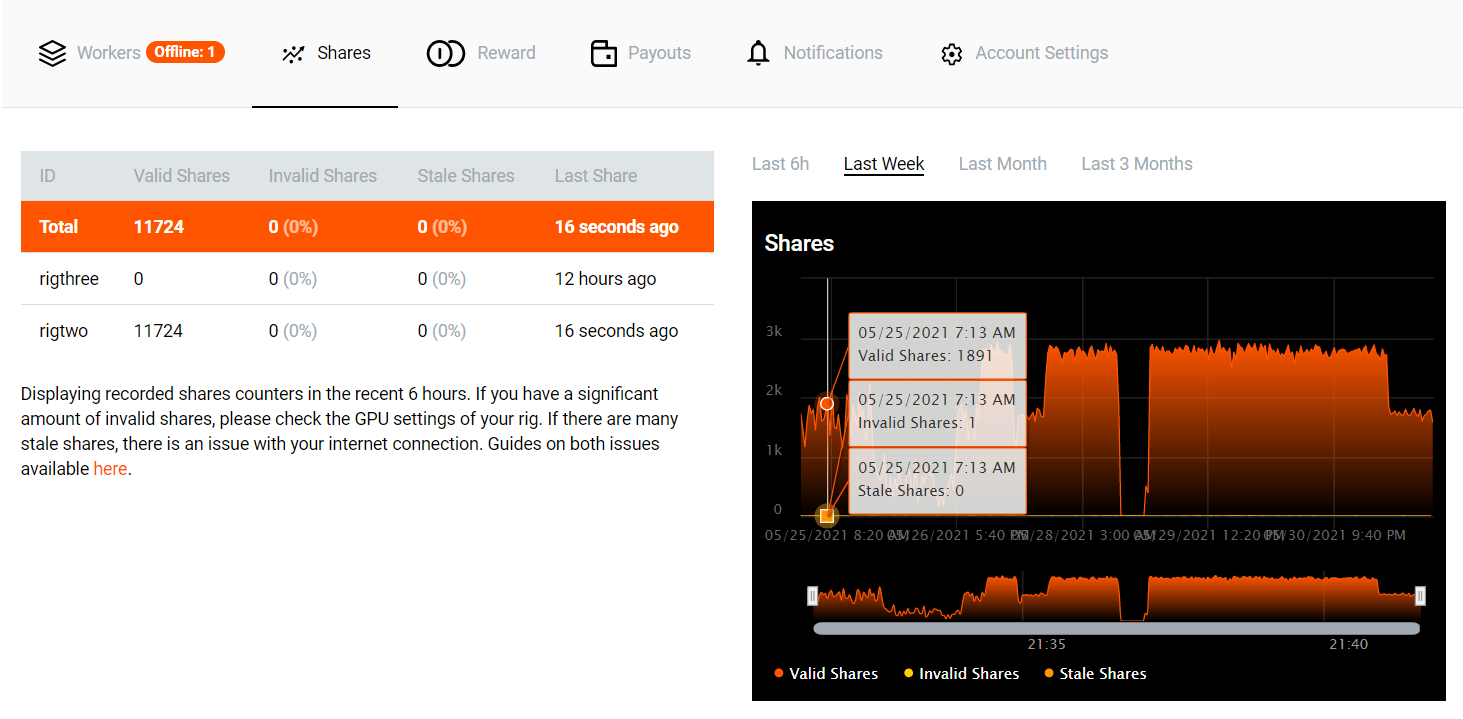
Task: Click the Offline: 1 badge
Action: point(185,52)
